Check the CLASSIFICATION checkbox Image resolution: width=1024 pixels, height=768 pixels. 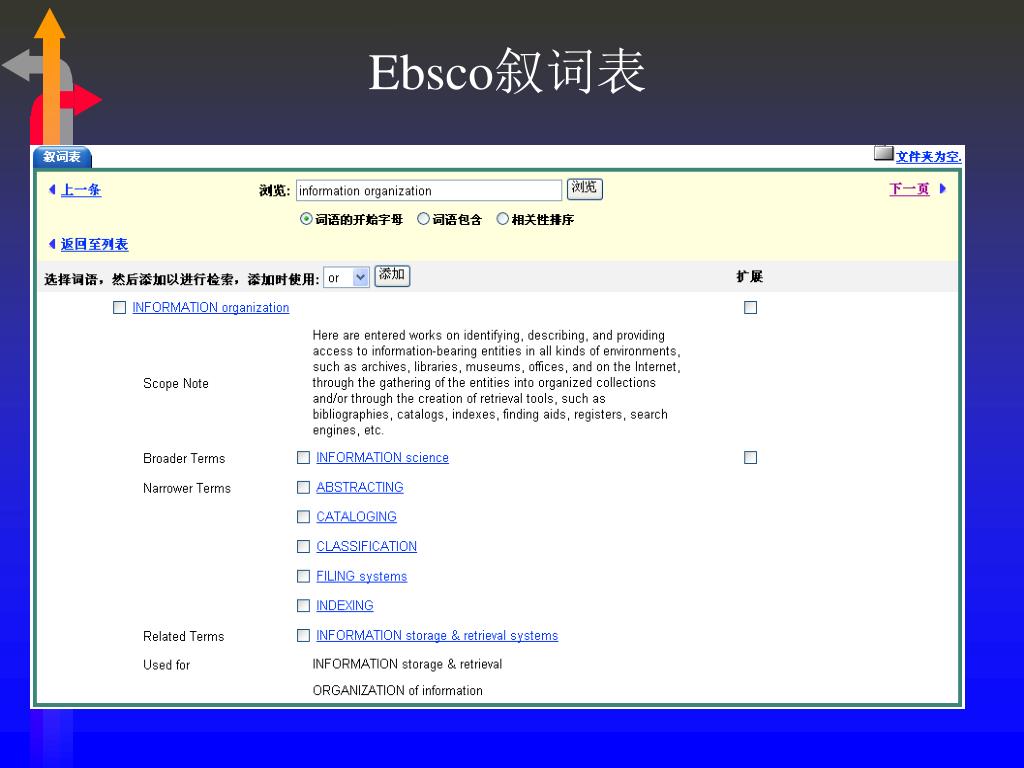pyautogui.click(x=303, y=546)
